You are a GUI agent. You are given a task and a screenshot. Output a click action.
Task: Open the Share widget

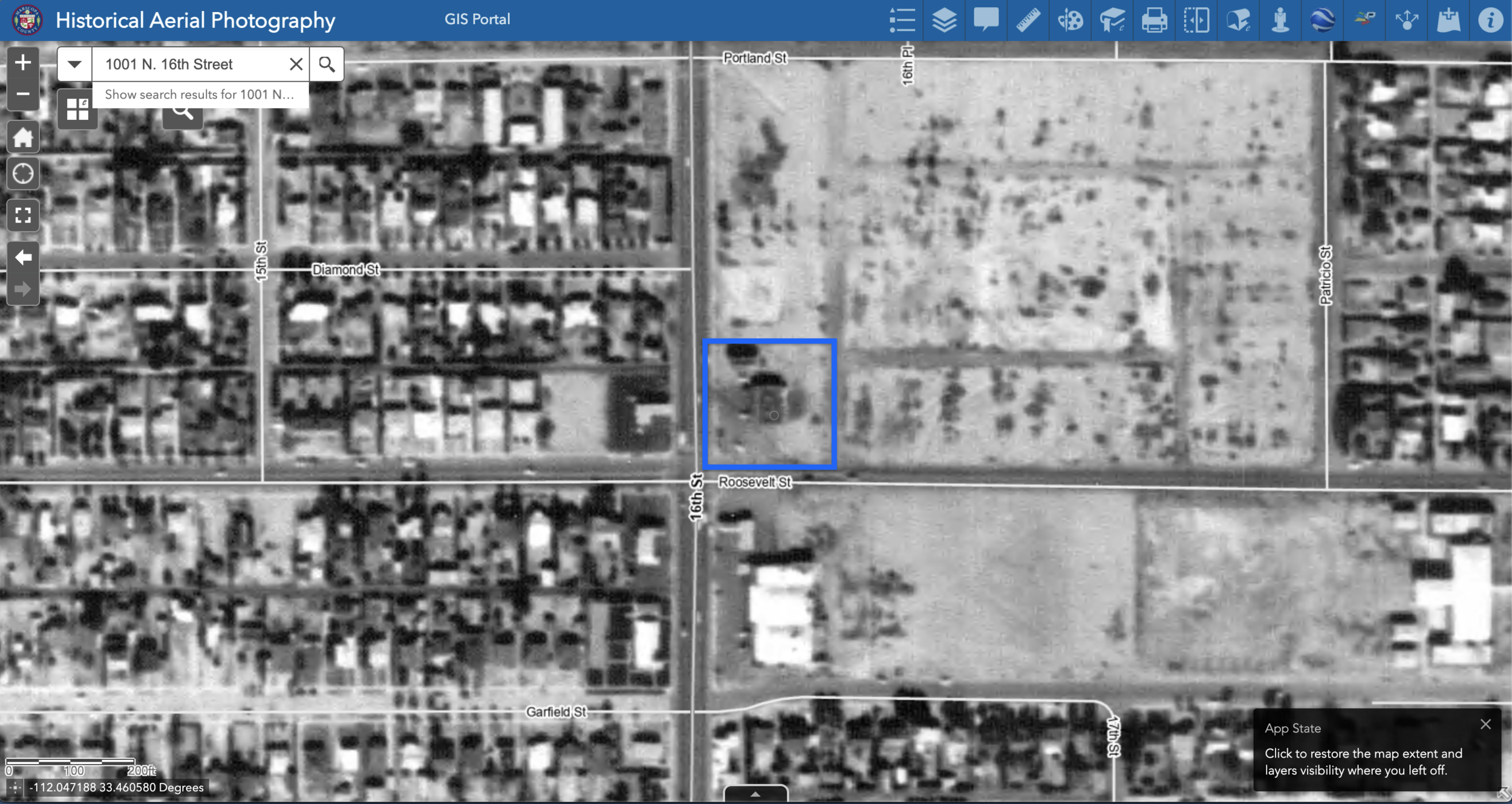tap(1406, 21)
